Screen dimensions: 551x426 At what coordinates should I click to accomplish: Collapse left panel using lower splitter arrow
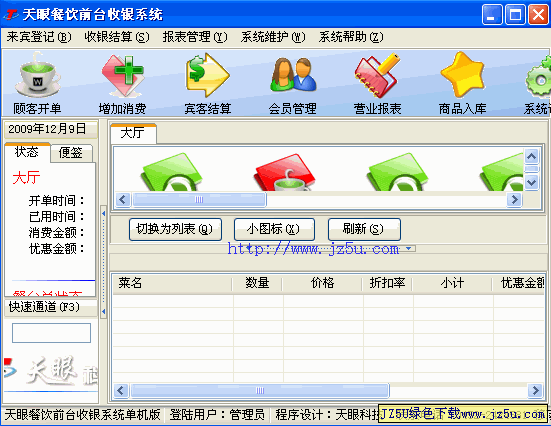tap(103, 311)
